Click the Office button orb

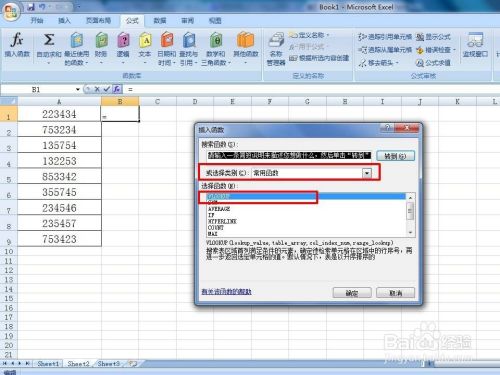pyautogui.click(x=11, y=12)
